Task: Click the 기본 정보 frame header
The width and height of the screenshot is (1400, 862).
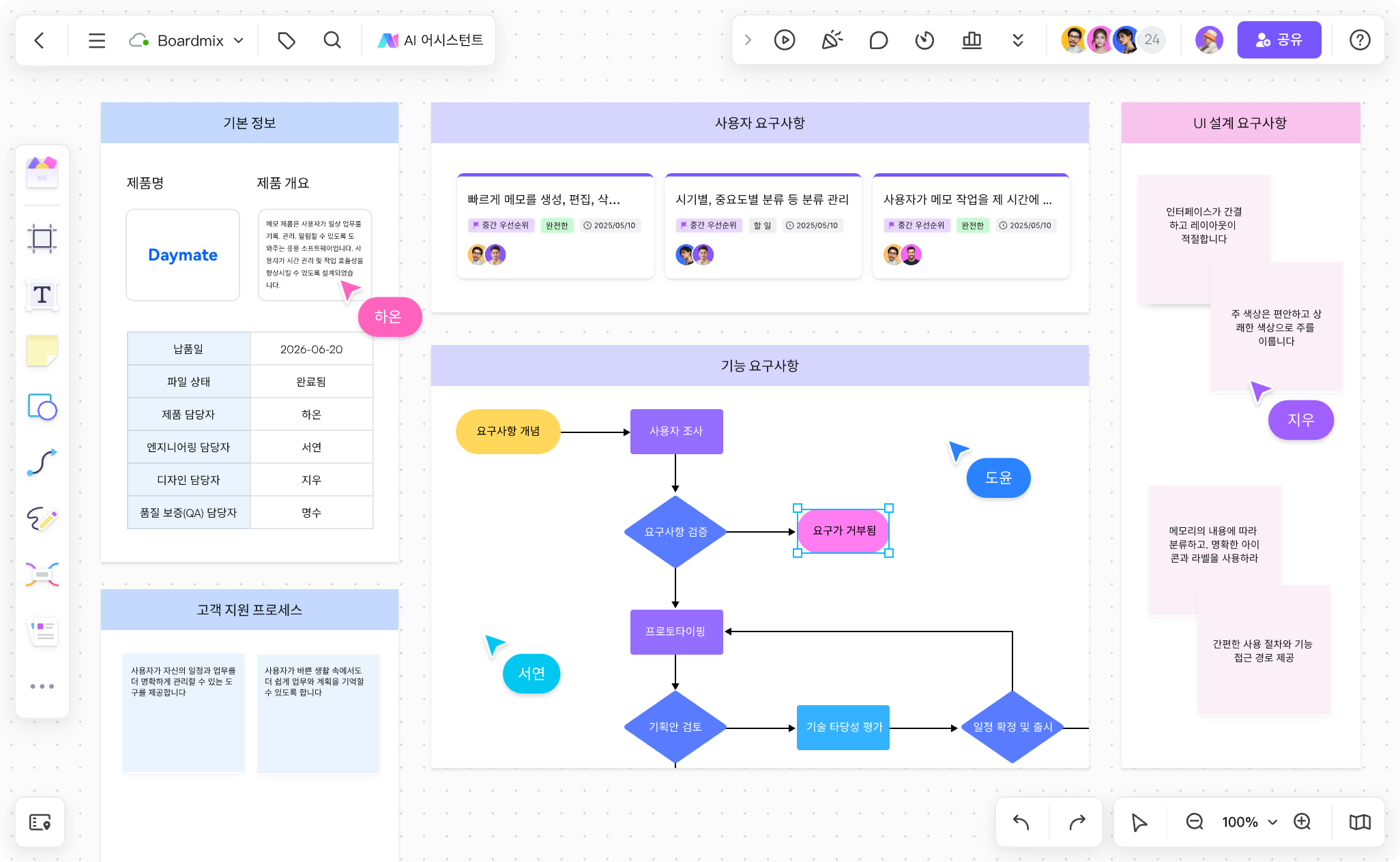Action: [x=250, y=123]
